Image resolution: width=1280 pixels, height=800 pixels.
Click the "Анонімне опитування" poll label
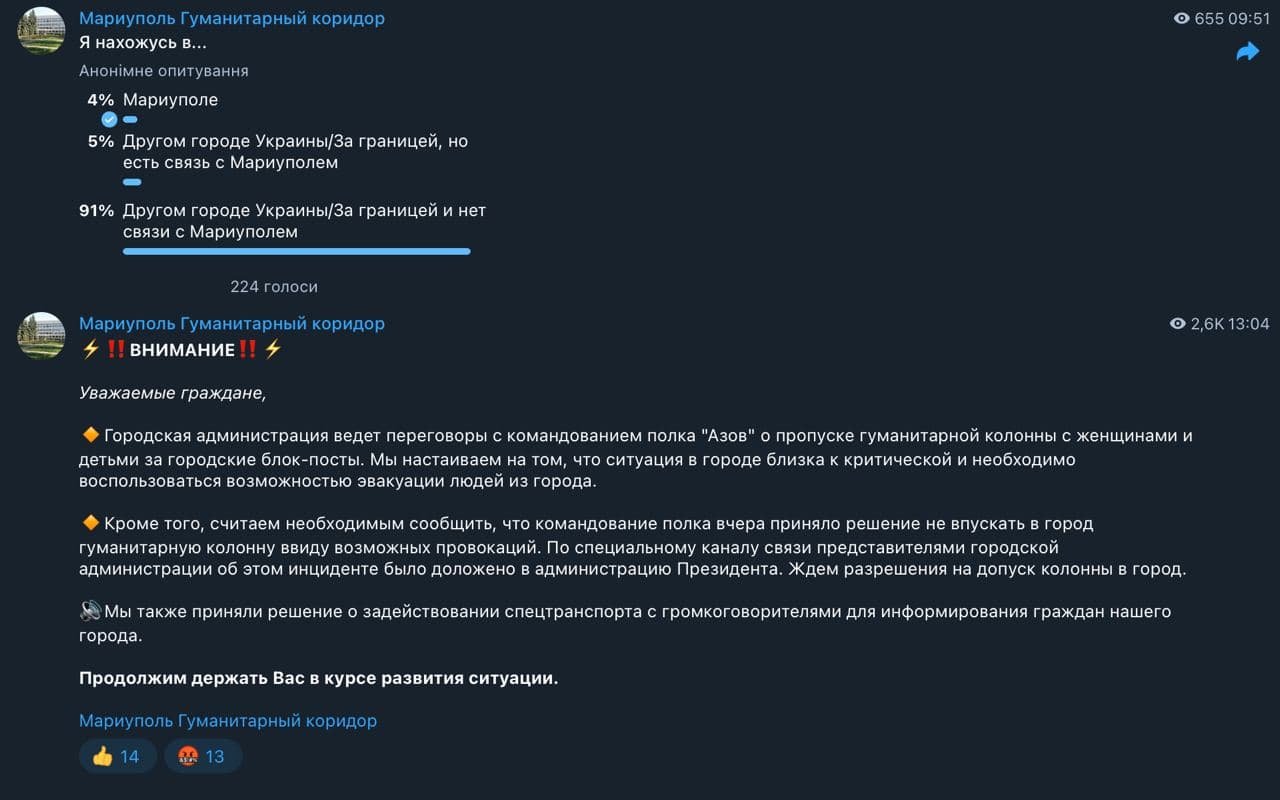pos(164,71)
